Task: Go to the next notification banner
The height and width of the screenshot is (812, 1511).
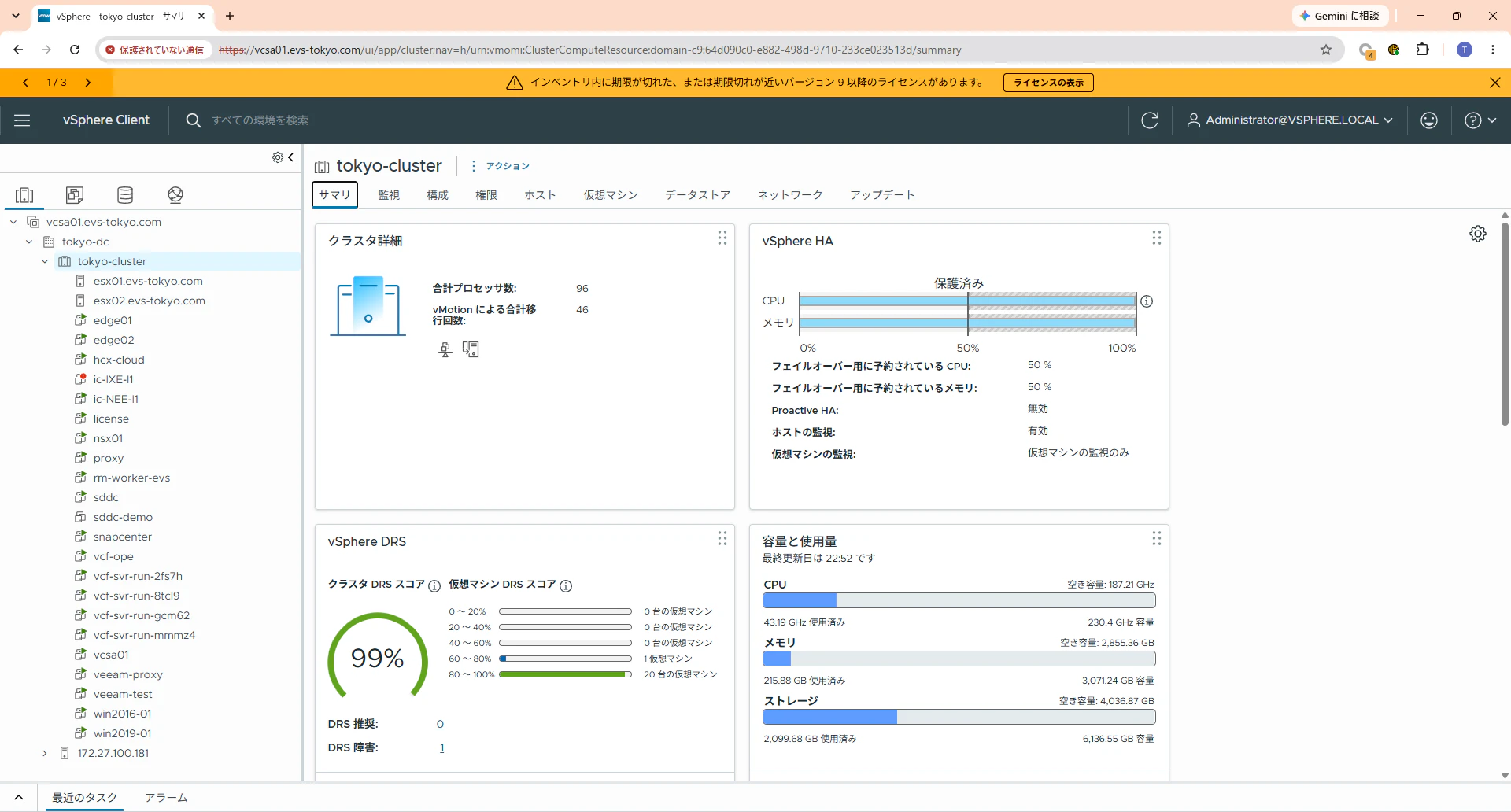Action: (x=87, y=83)
